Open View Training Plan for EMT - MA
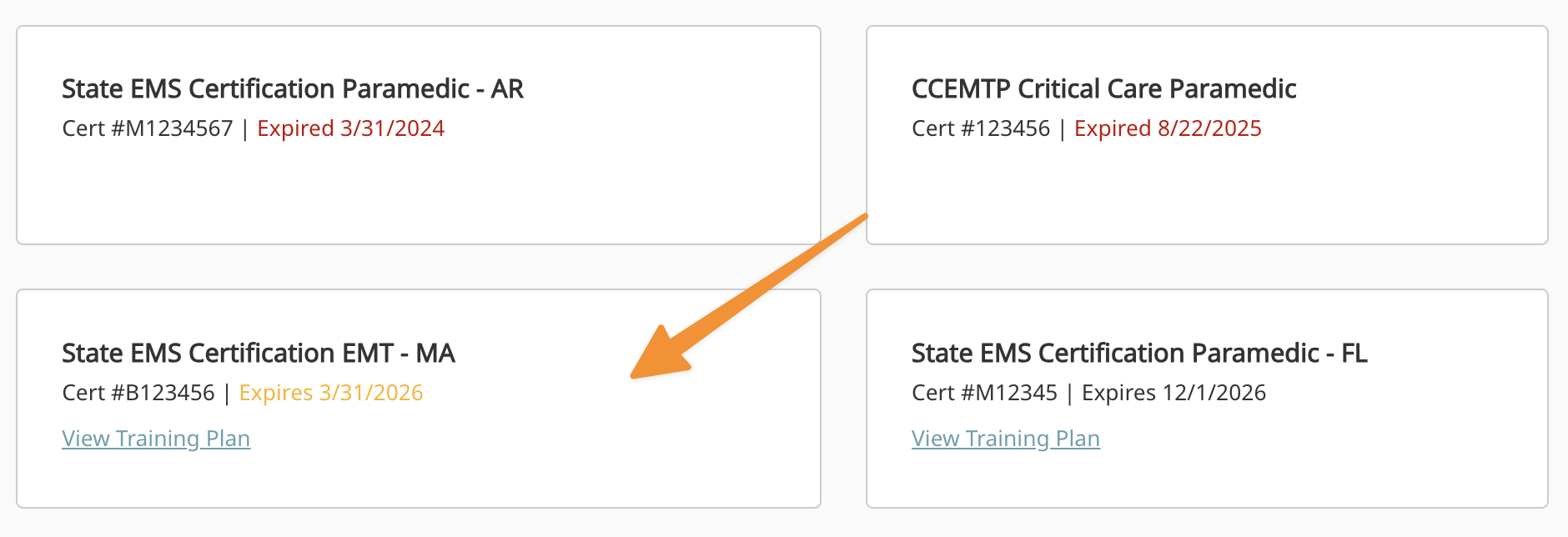The width and height of the screenshot is (1568, 537). click(156, 439)
